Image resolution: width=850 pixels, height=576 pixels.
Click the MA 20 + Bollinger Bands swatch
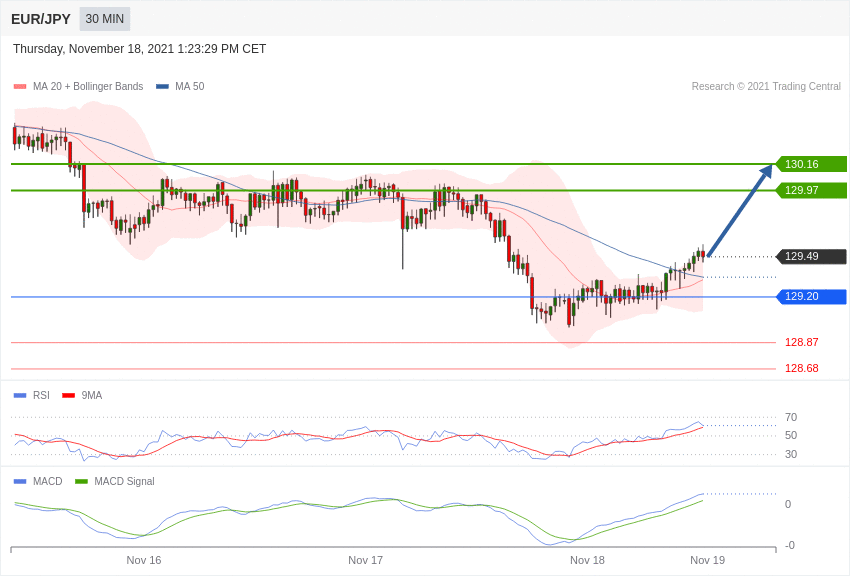point(20,86)
